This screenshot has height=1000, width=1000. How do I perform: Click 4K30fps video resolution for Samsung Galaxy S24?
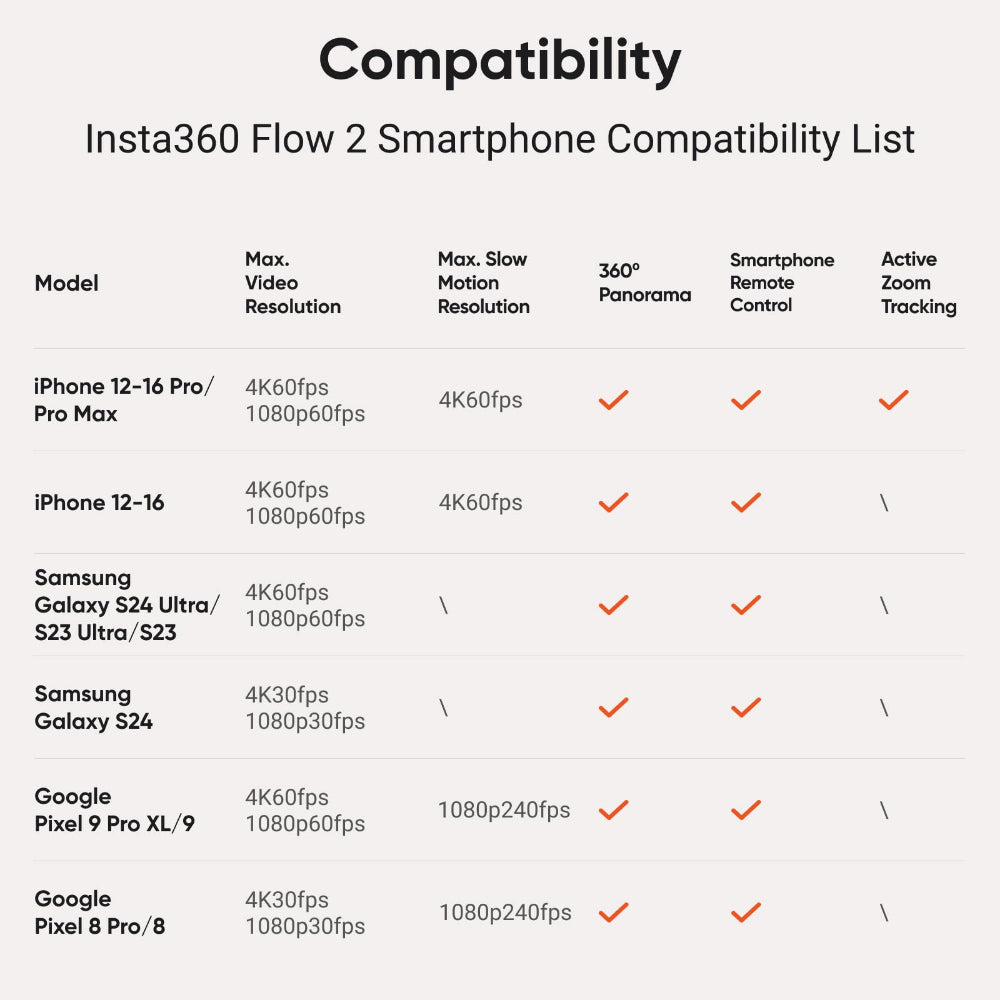point(287,695)
